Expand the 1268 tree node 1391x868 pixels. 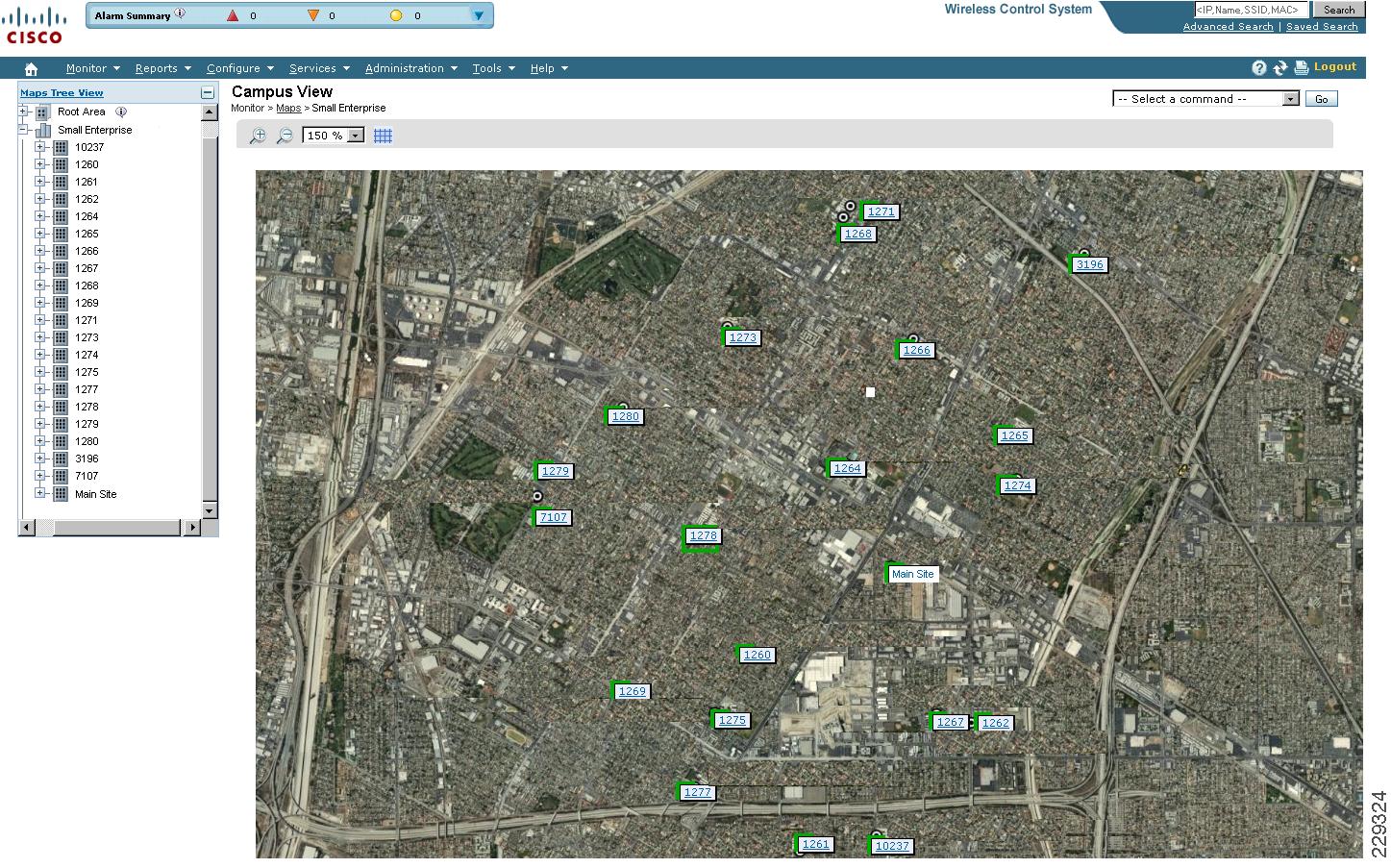(40, 285)
